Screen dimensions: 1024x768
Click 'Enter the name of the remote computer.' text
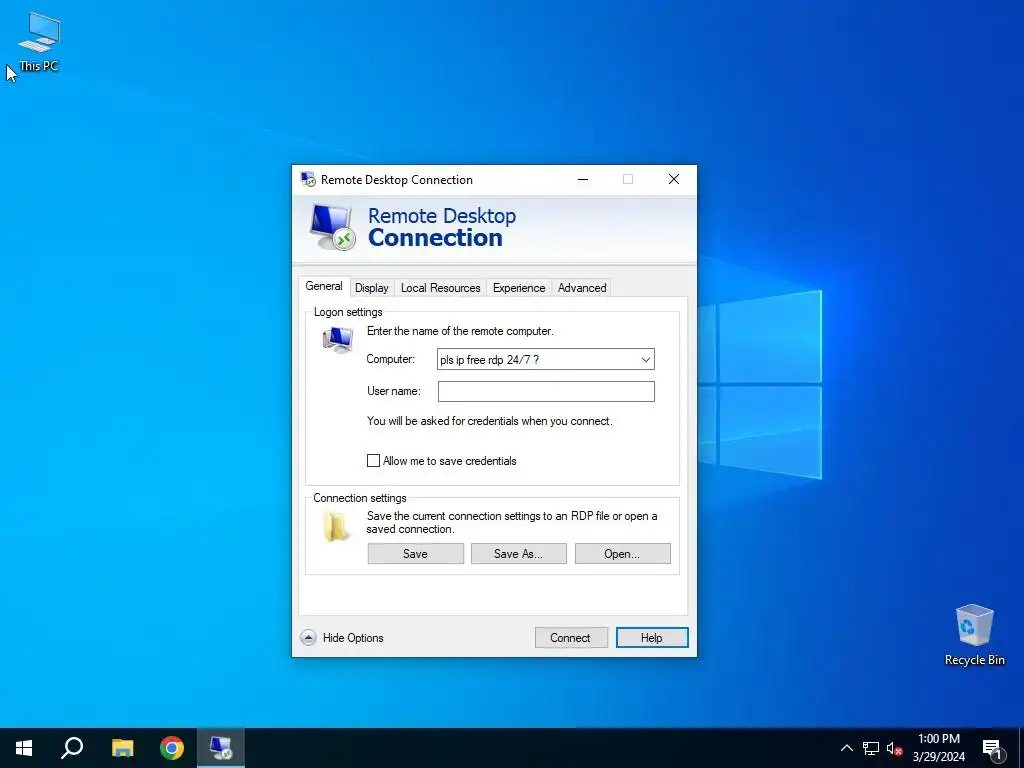[x=460, y=331]
